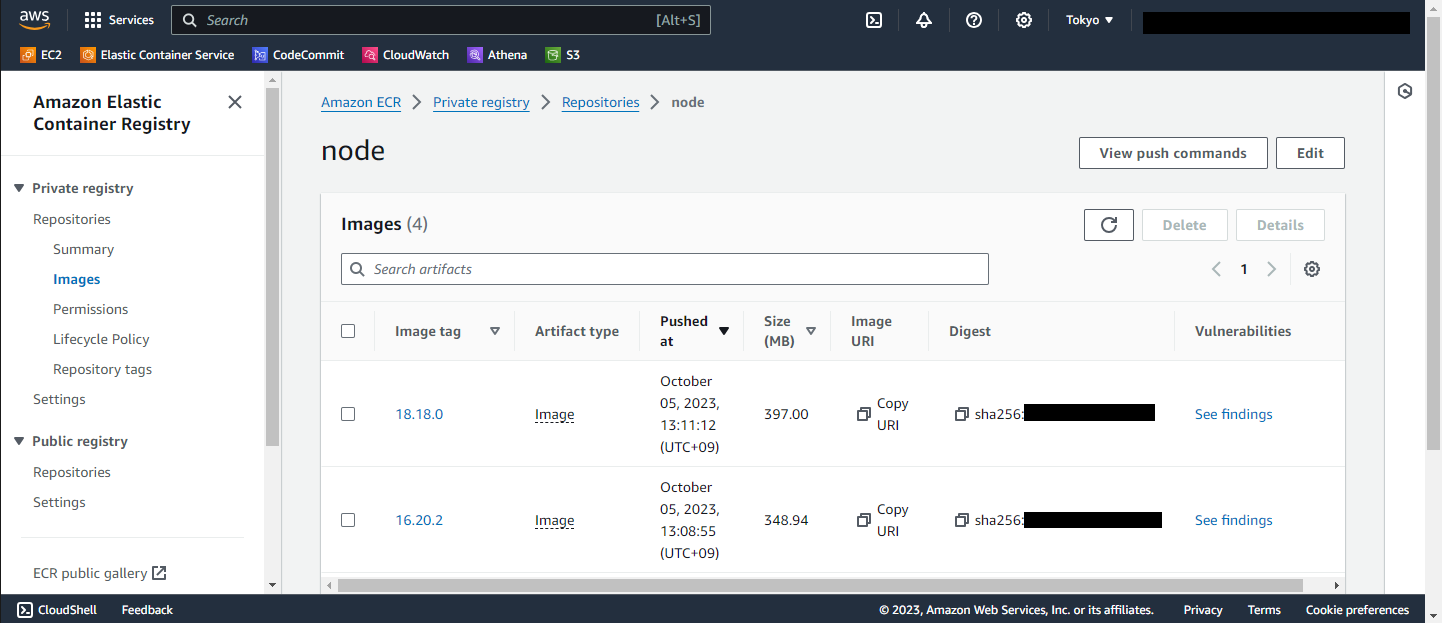Select all images checkbox in header
This screenshot has width=1442, height=623.
[x=348, y=331]
